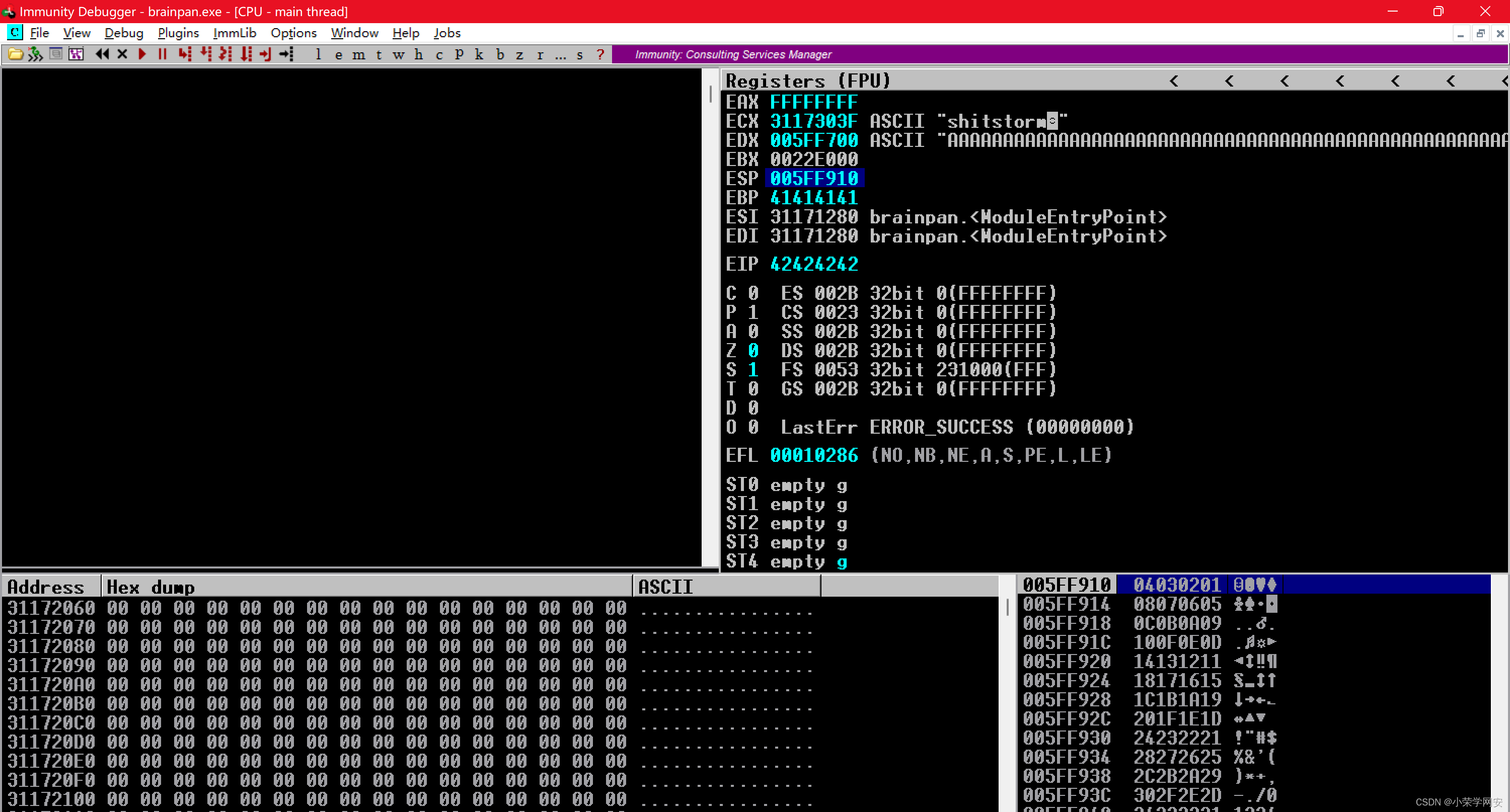This screenshot has width=1510, height=812.
Task: Open the Window menu
Action: click(355, 33)
